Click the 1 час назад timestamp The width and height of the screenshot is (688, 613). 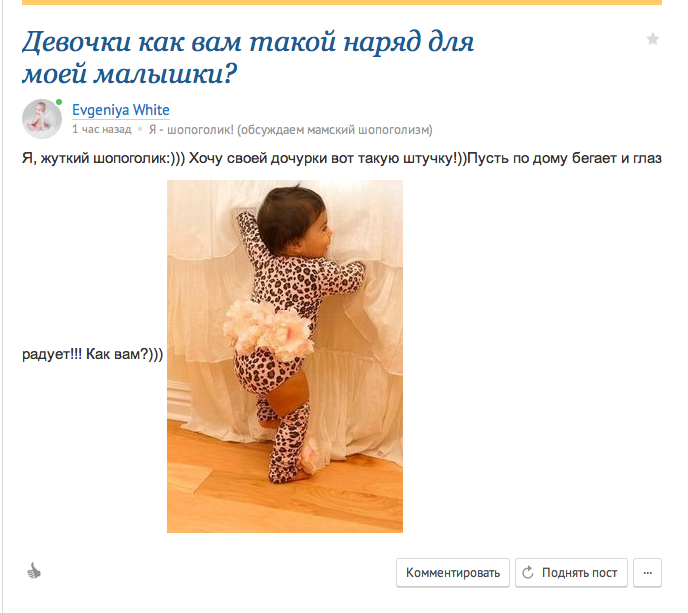pyautogui.click(x=101, y=129)
